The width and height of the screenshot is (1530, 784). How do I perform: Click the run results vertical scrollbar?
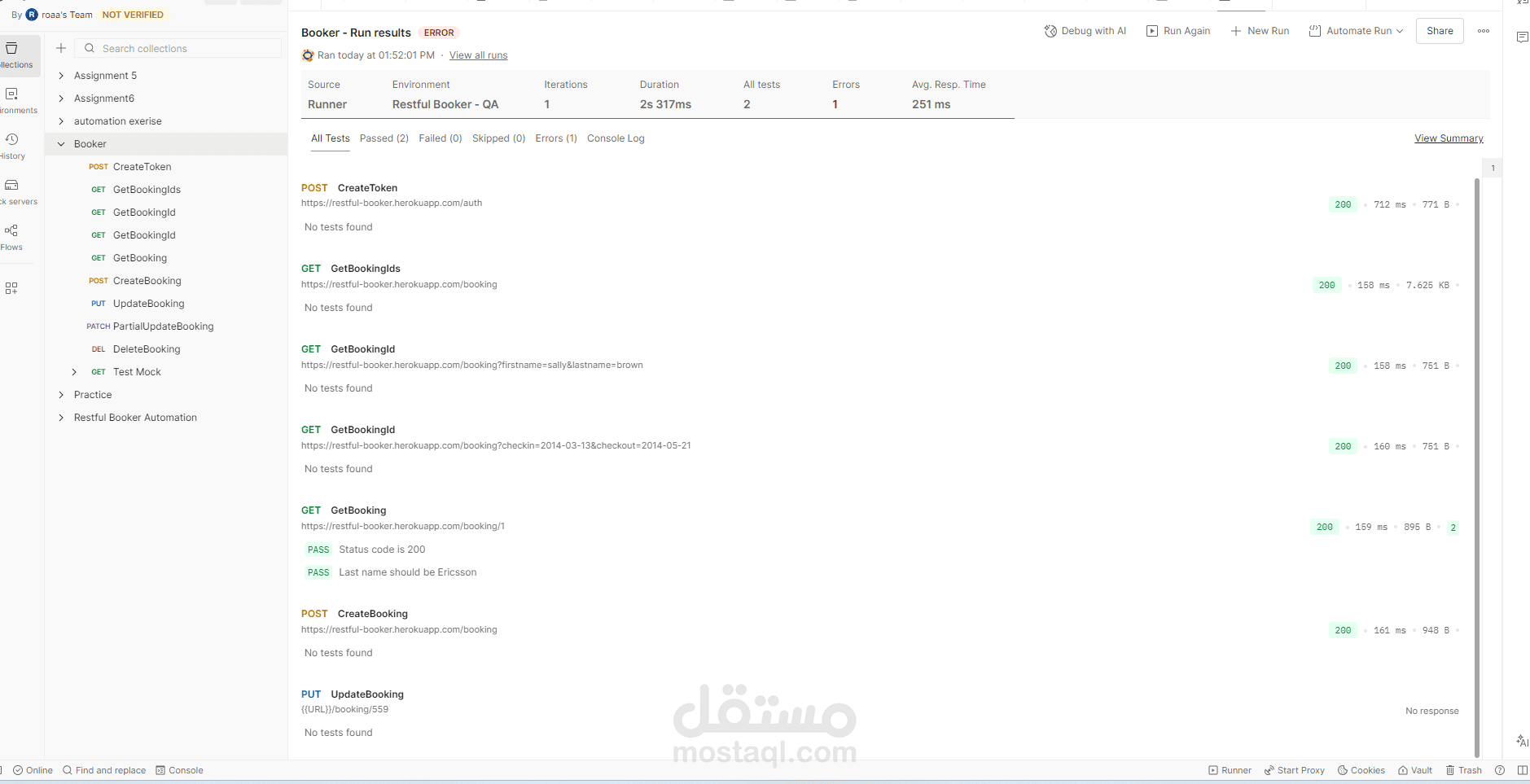pyautogui.click(x=1477, y=468)
